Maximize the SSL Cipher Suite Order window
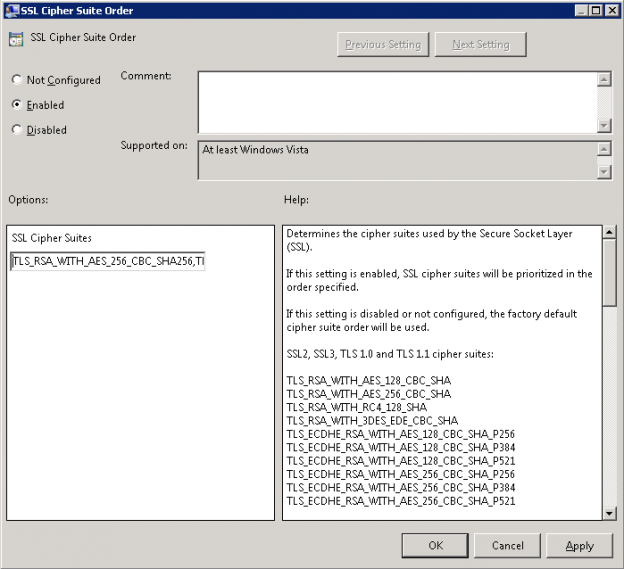The height and width of the screenshot is (569, 624). [x=596, y=10]
